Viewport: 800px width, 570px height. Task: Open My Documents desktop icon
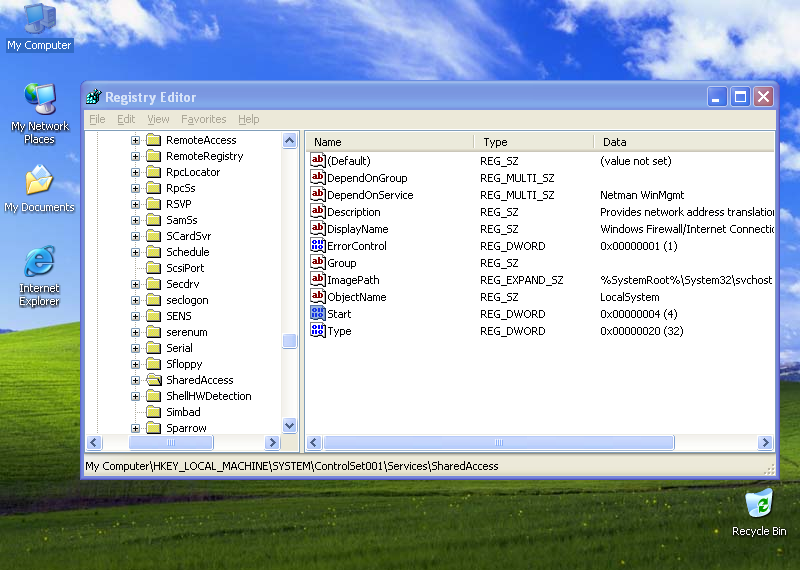[39, 189]
